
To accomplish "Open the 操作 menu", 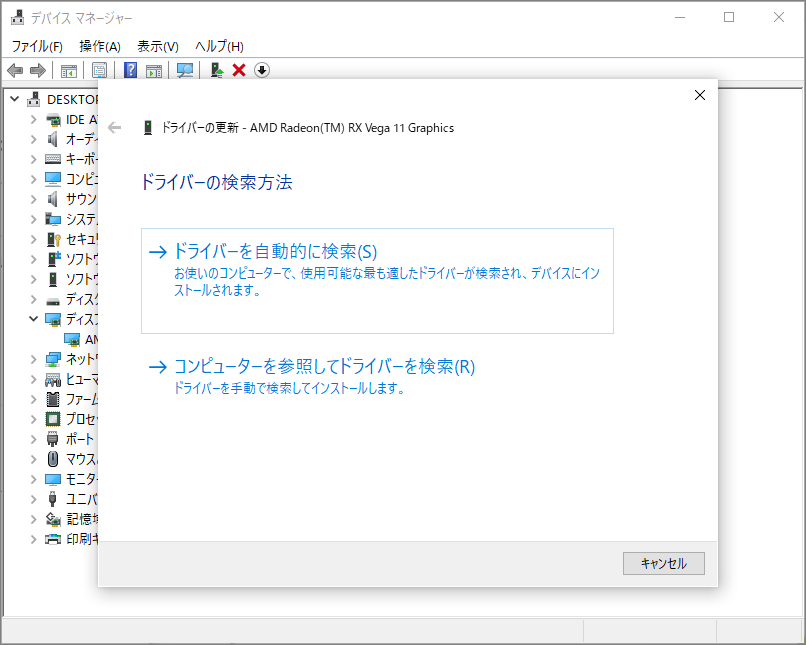I will (x=99, y=46).
